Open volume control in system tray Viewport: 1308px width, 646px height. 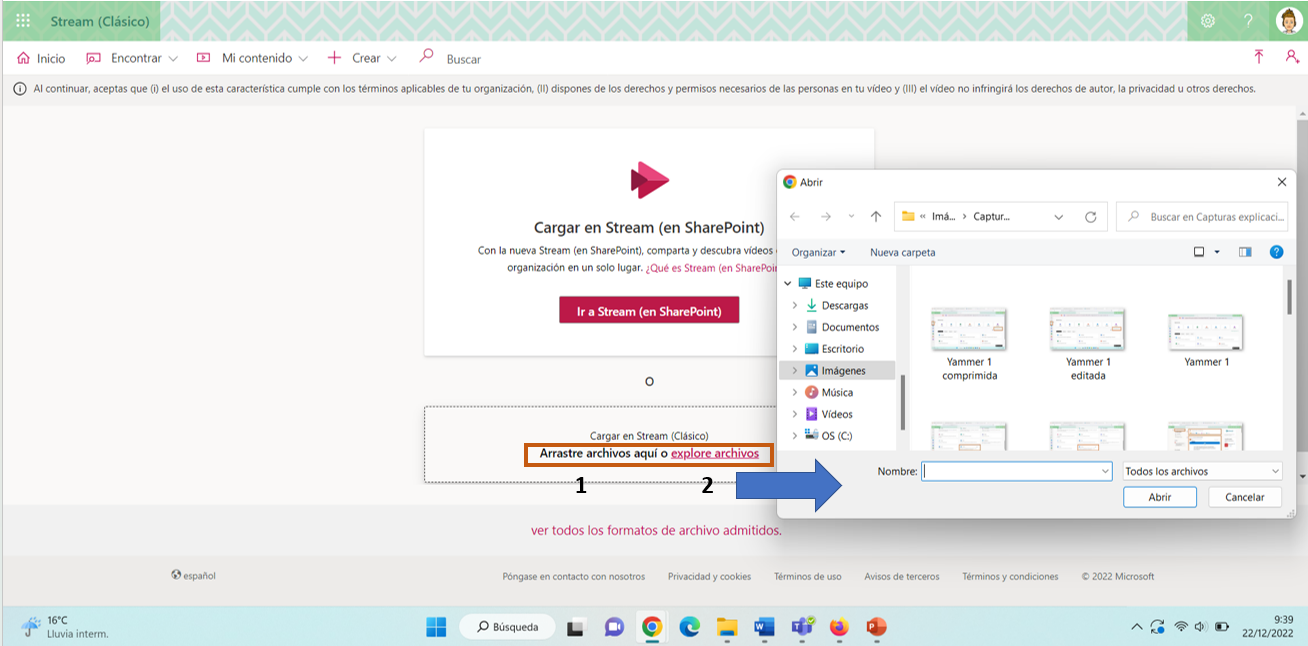[x=1201, y=627]
